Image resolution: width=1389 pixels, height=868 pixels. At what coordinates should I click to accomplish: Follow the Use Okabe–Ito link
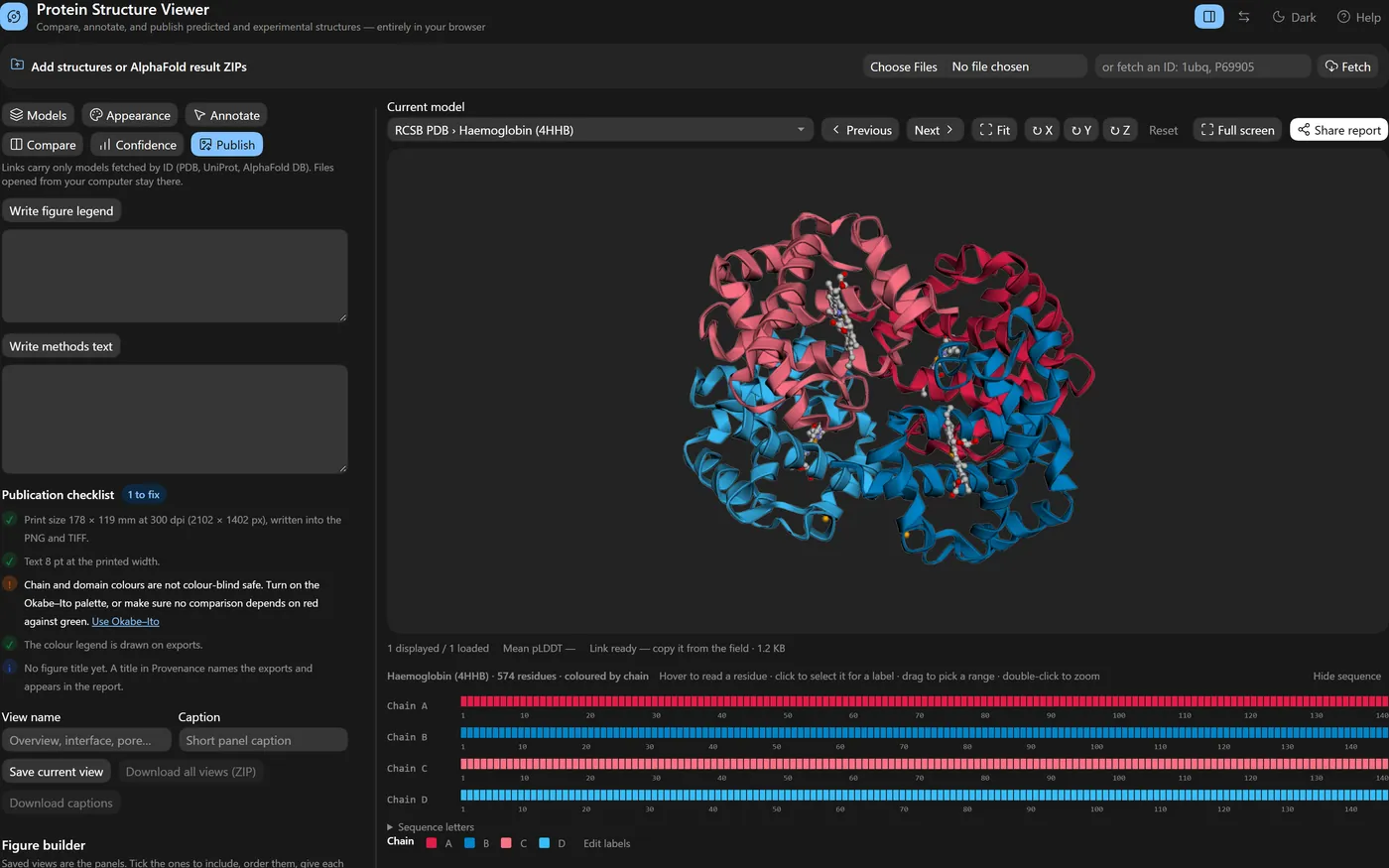(x=125, y=622)
